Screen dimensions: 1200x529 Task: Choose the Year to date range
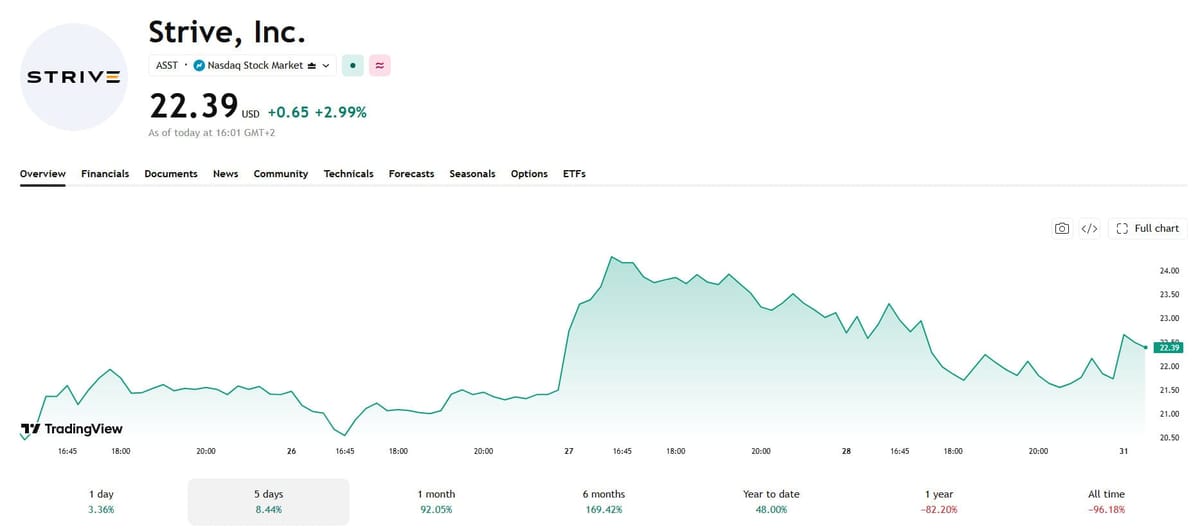(771, 501)
